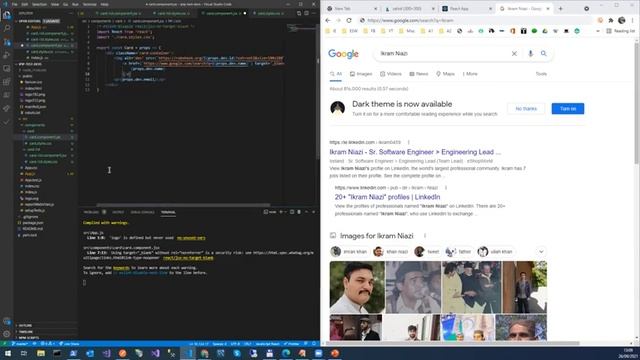This screenshot has height=360, width=640.
Task: Expand the Google image suggestions chevron
Action: [x=541, y=251]
